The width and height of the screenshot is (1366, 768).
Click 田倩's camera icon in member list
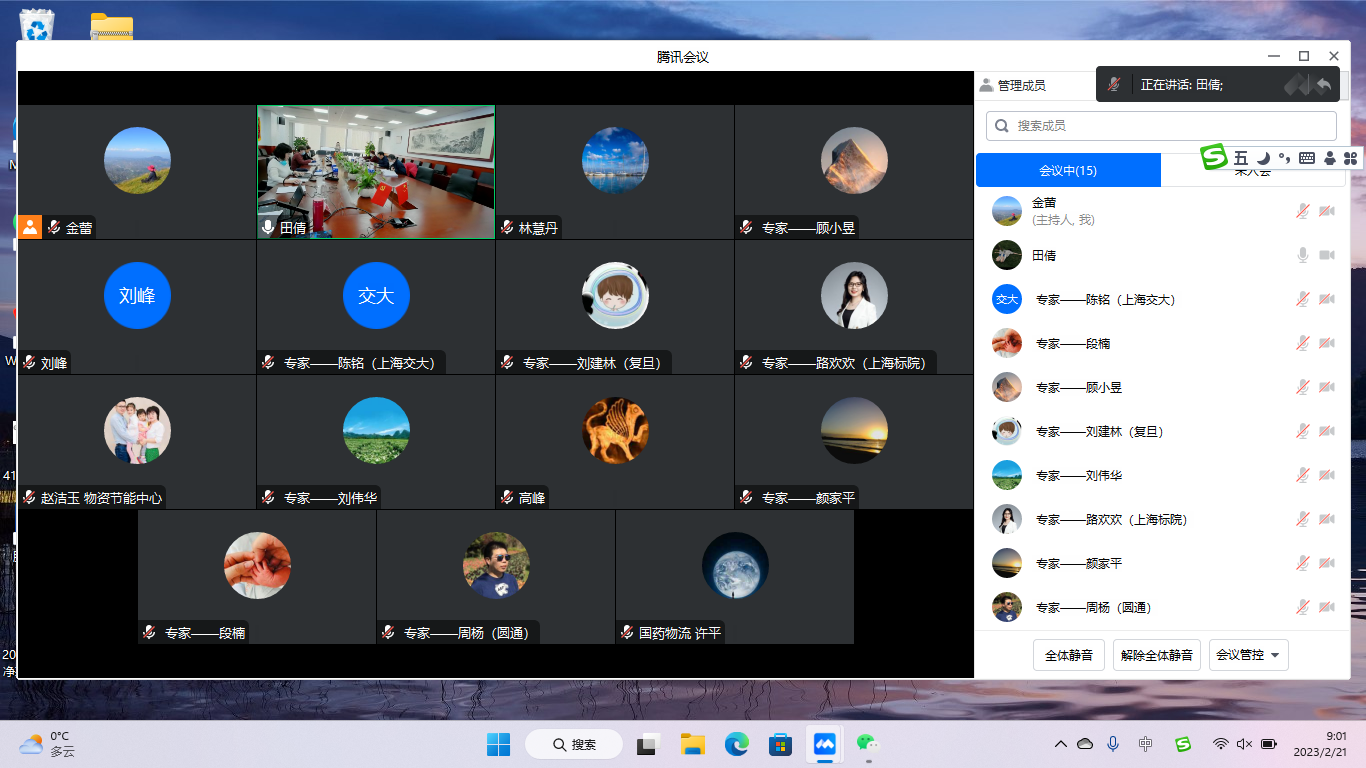[x=1327, y=256]
